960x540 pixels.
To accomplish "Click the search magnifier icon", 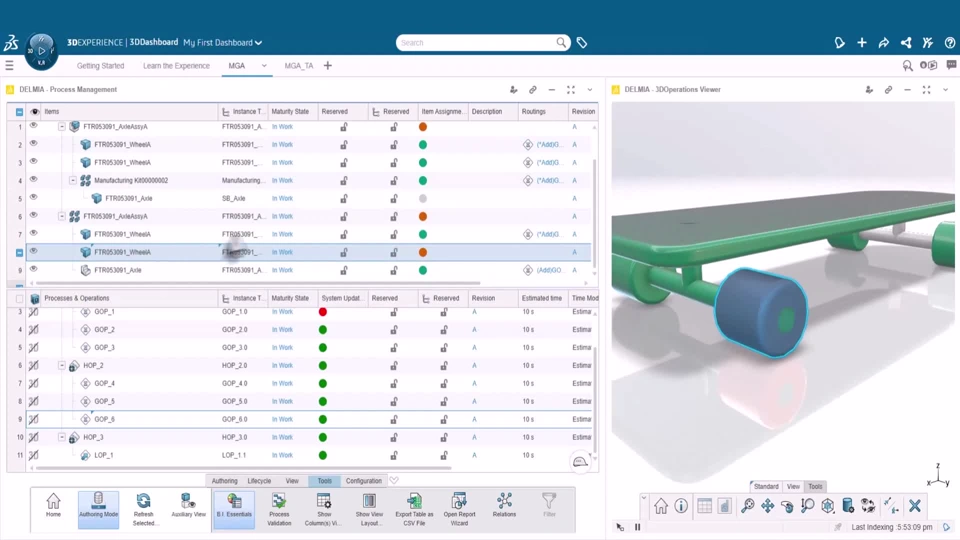I will (x=561, y=42).
